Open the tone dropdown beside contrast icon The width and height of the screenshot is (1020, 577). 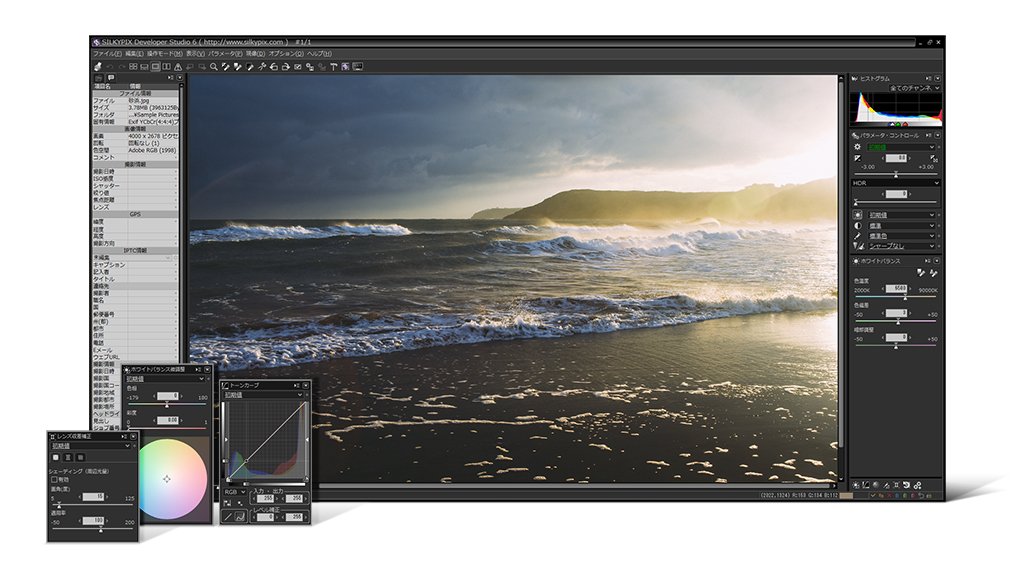click(x=902, y=226)
